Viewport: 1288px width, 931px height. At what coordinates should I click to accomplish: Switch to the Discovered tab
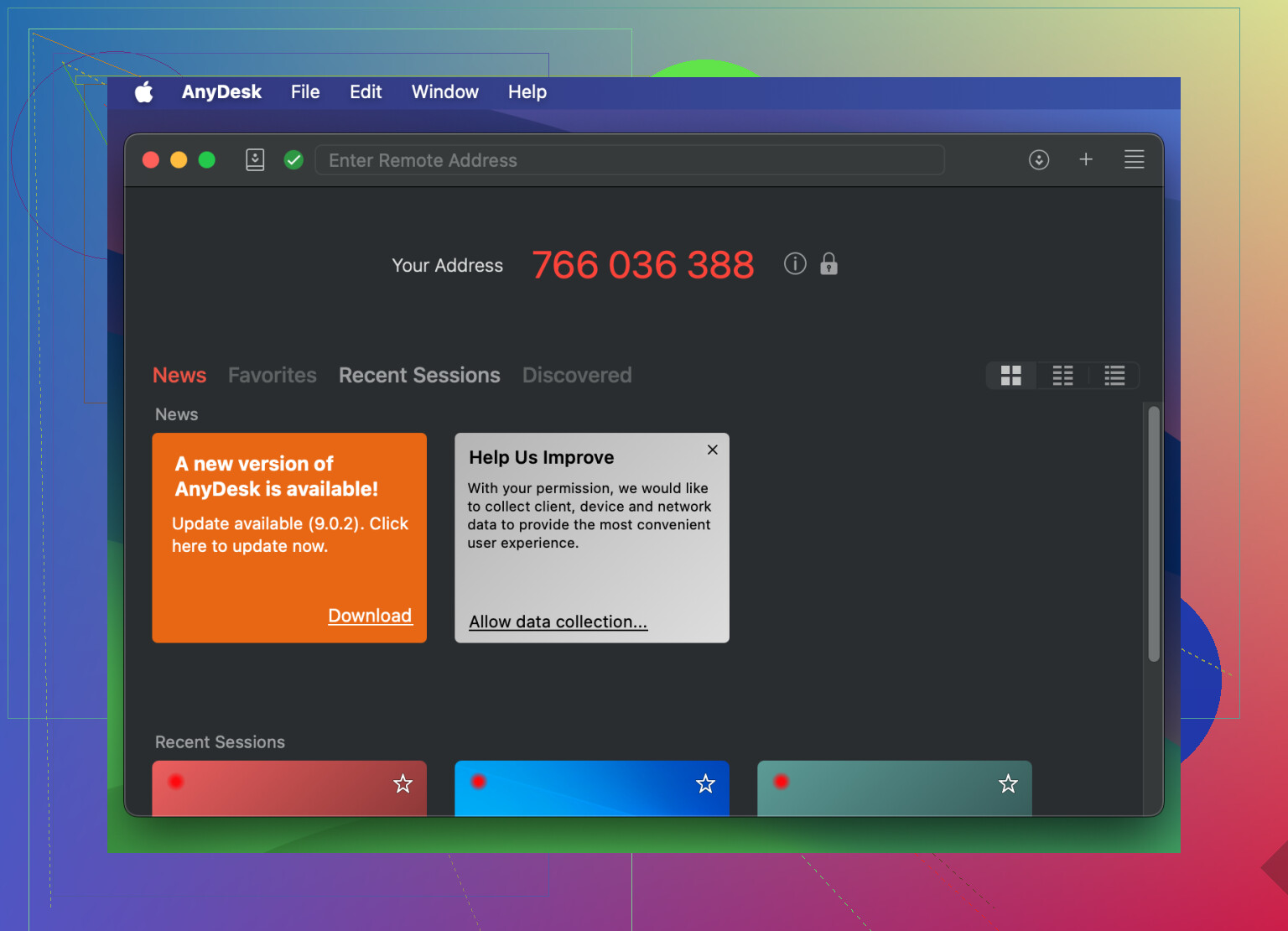coord(577,375)
